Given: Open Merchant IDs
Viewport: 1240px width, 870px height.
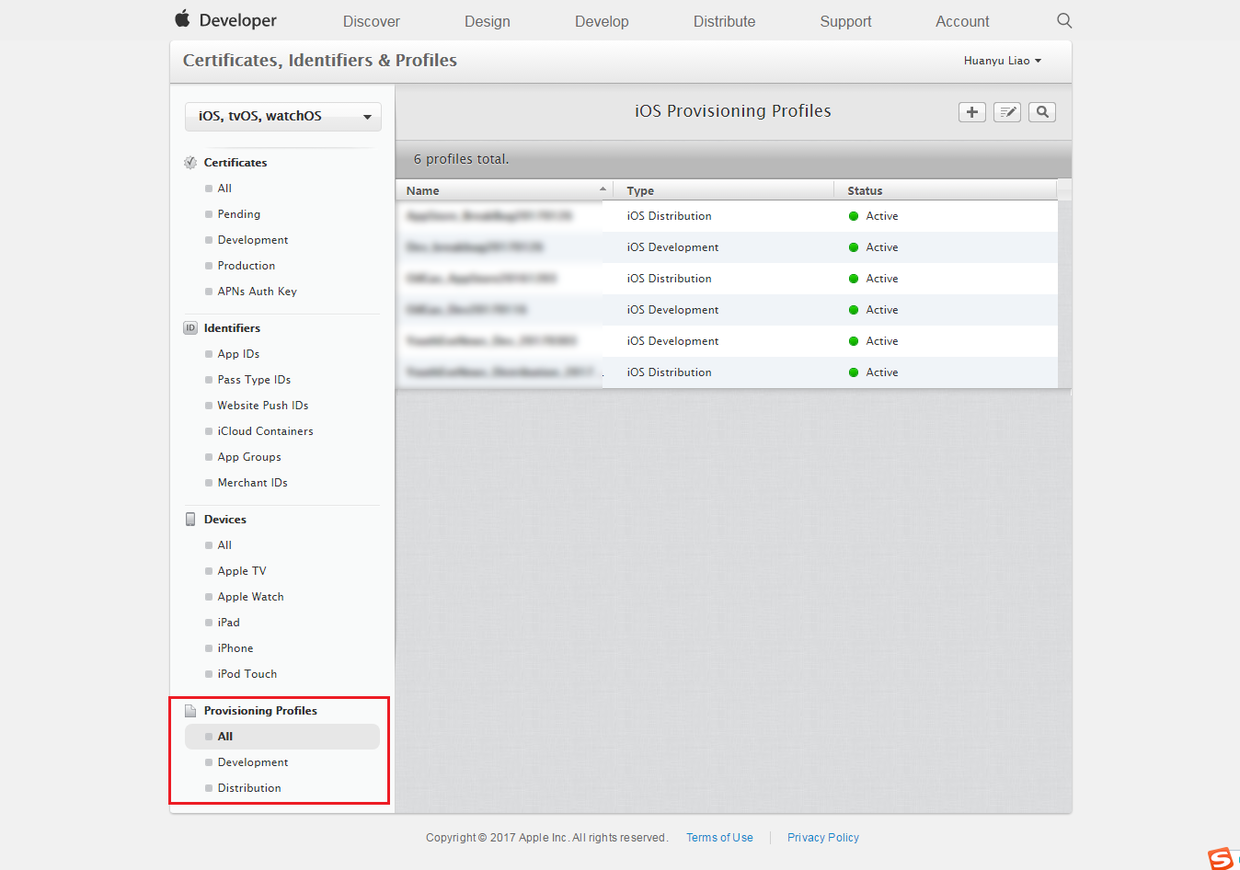Looking at the screenshot, I should pos(252,483).
